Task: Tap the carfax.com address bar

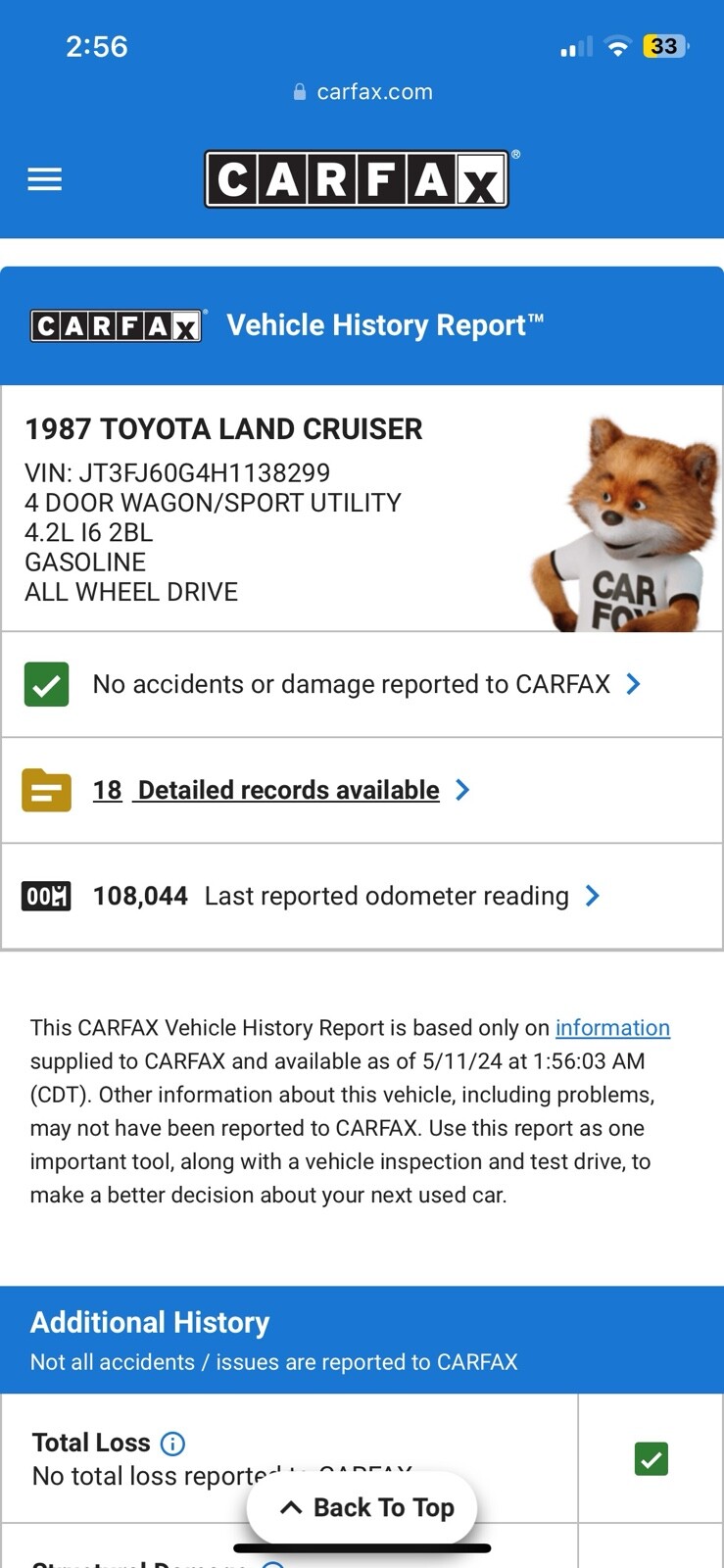Action: [x=362, y=92]
